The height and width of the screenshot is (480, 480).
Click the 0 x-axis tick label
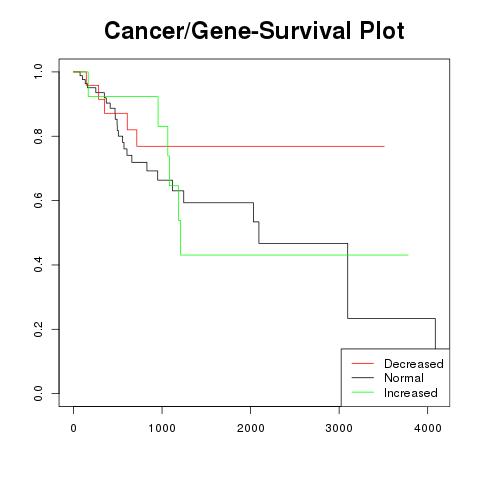coord(74,428)
